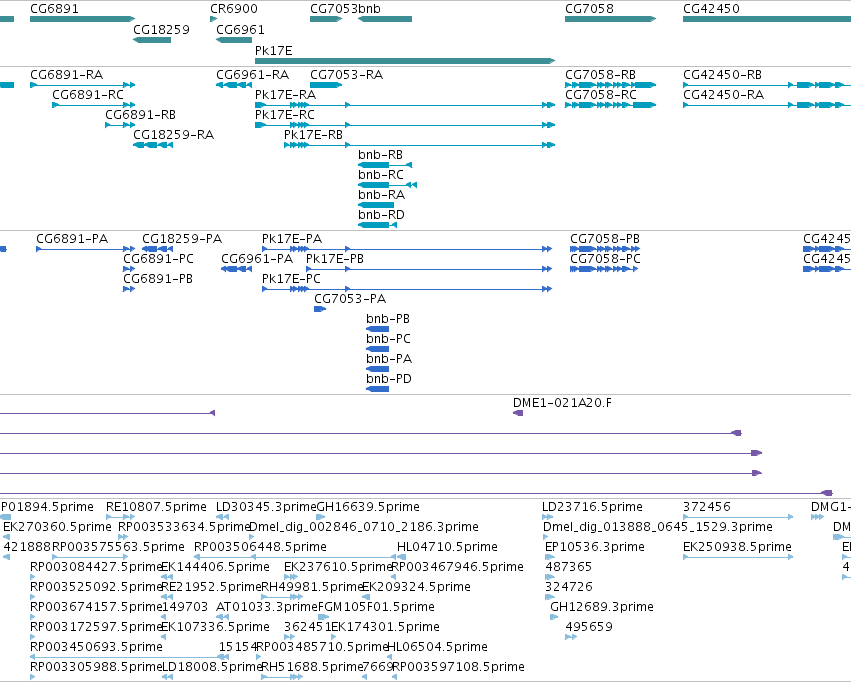This screenshot has width=851, height=682.
Task: Open the Pk17E-PA protein label
Action: pos(292,239)
